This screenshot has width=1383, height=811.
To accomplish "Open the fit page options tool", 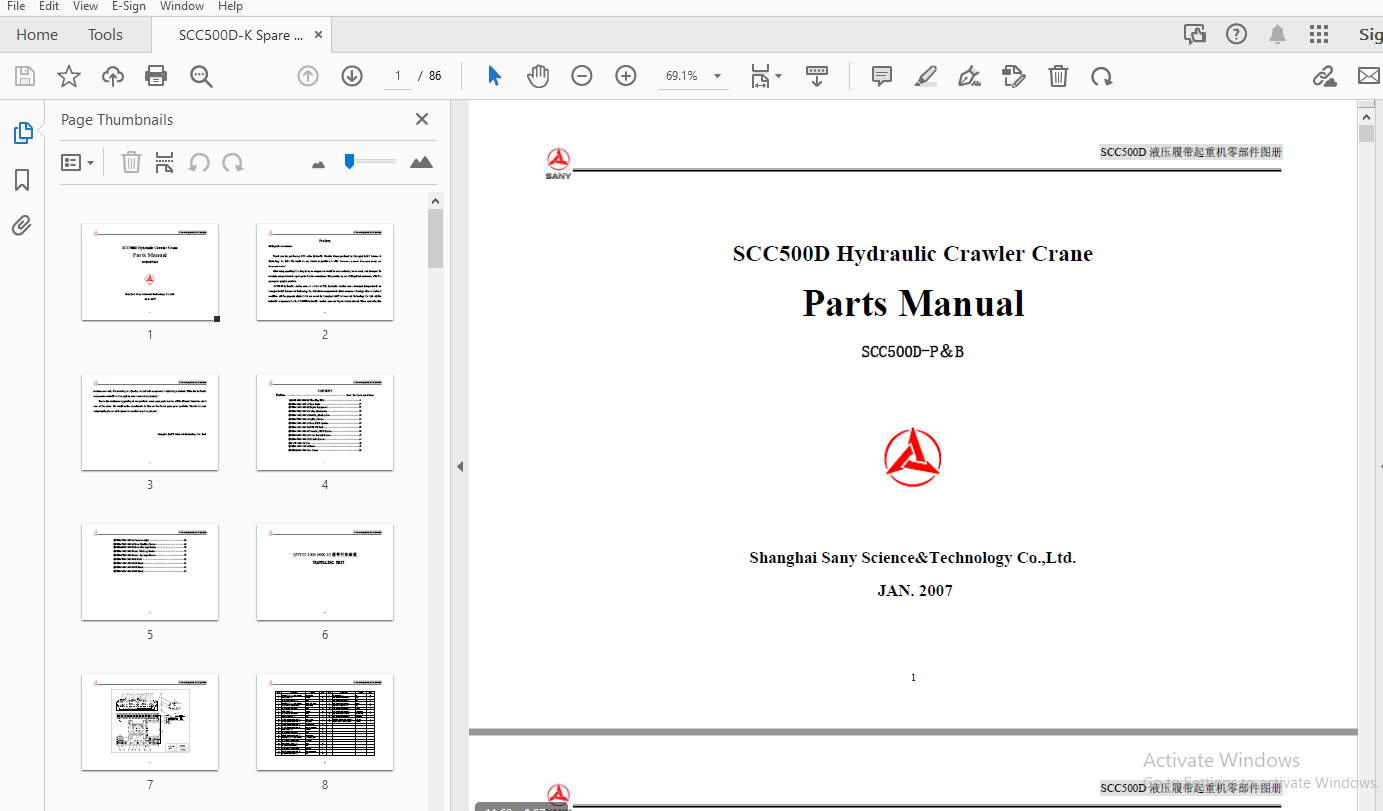I will pyautogui.click(x=760, y=76).
